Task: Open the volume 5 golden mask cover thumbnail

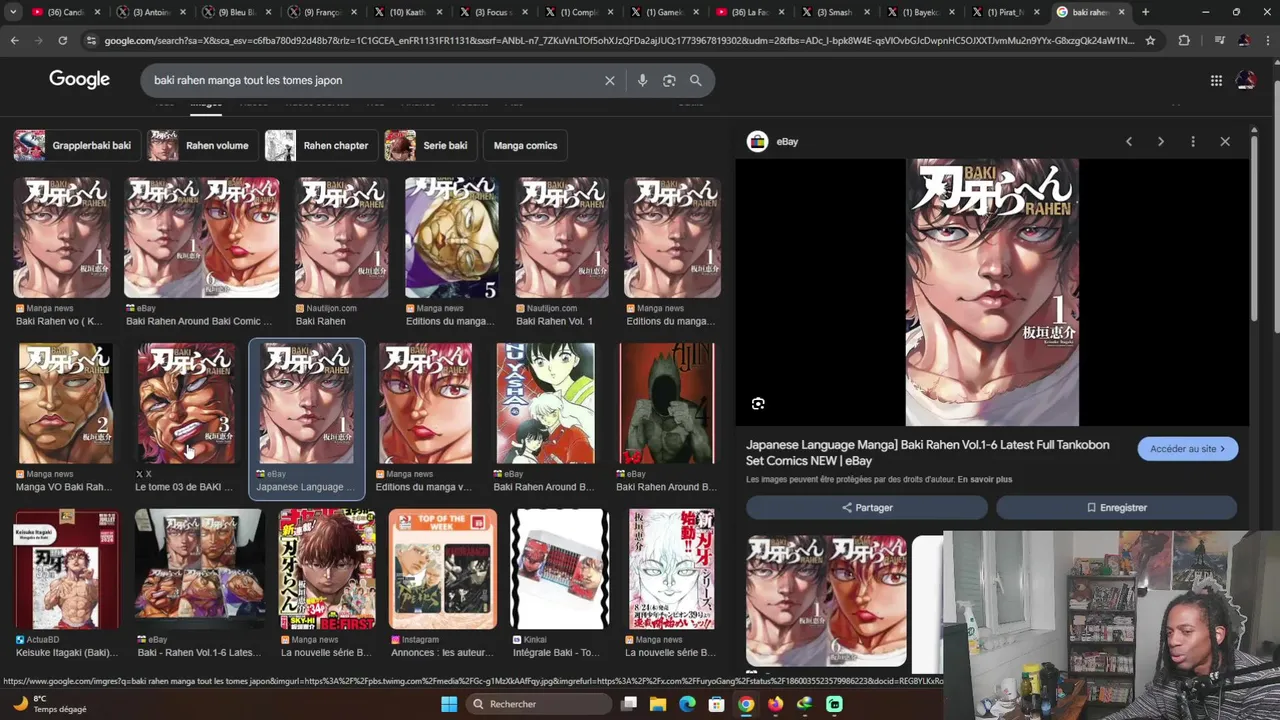Action: pos(451,238)
